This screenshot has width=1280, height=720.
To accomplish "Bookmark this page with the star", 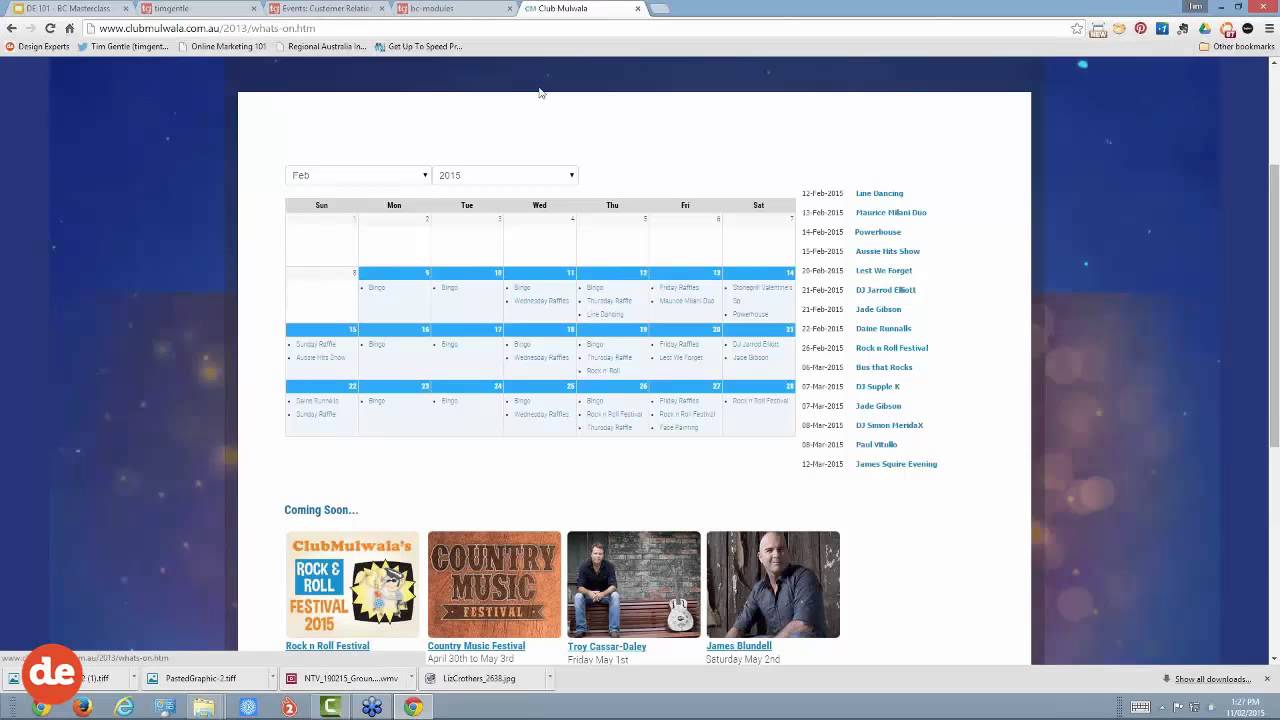I will [x=1077, y=28].
